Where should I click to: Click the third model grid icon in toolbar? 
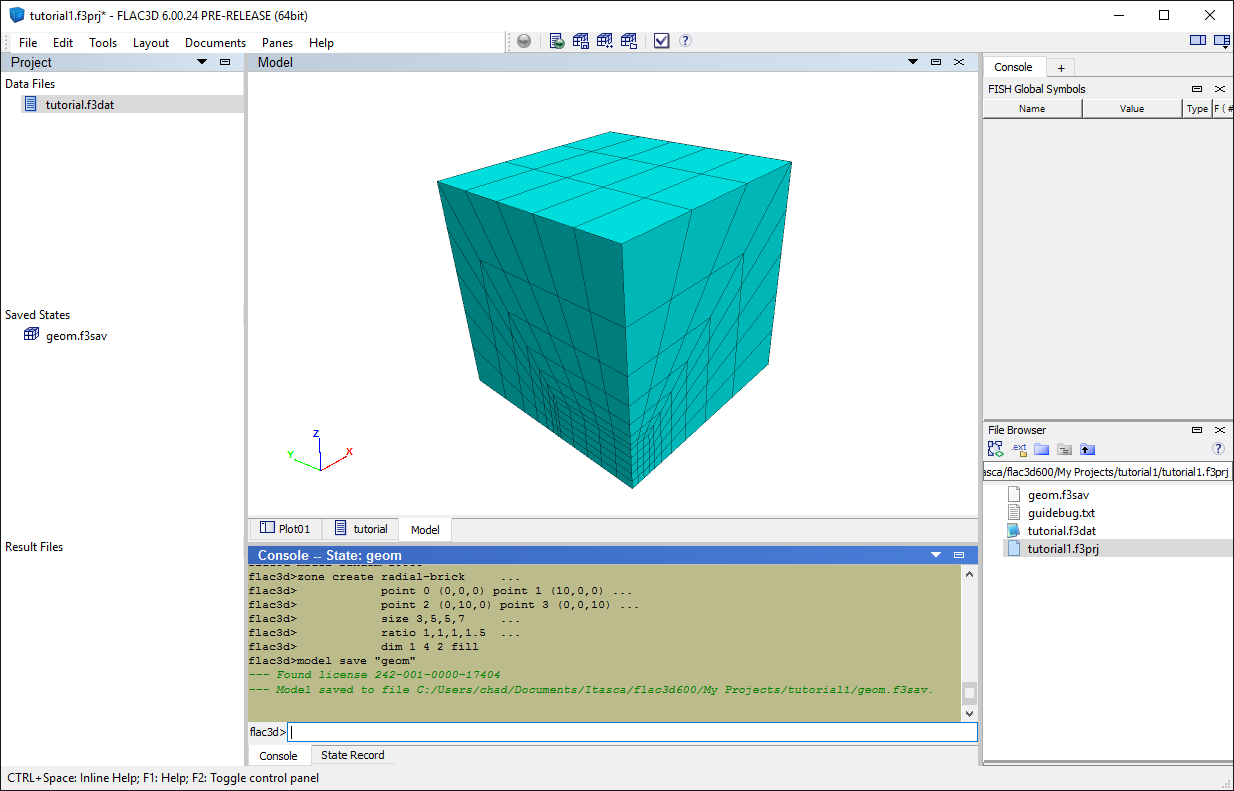(x=629, y=41)
